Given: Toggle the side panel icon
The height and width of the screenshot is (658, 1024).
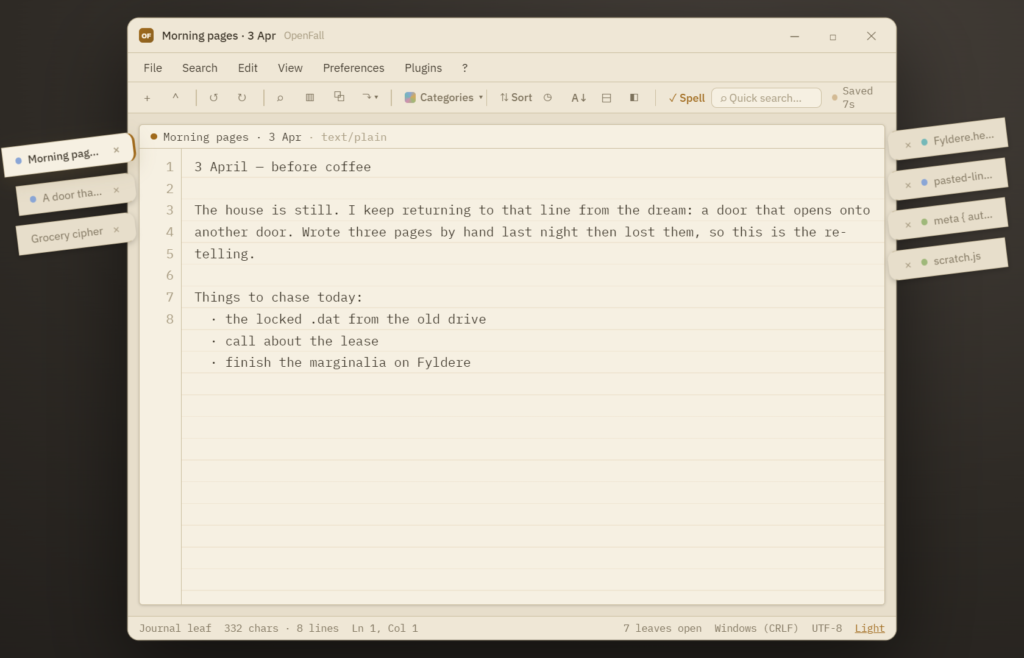Looking at the screenshot, I should (633, 98).
